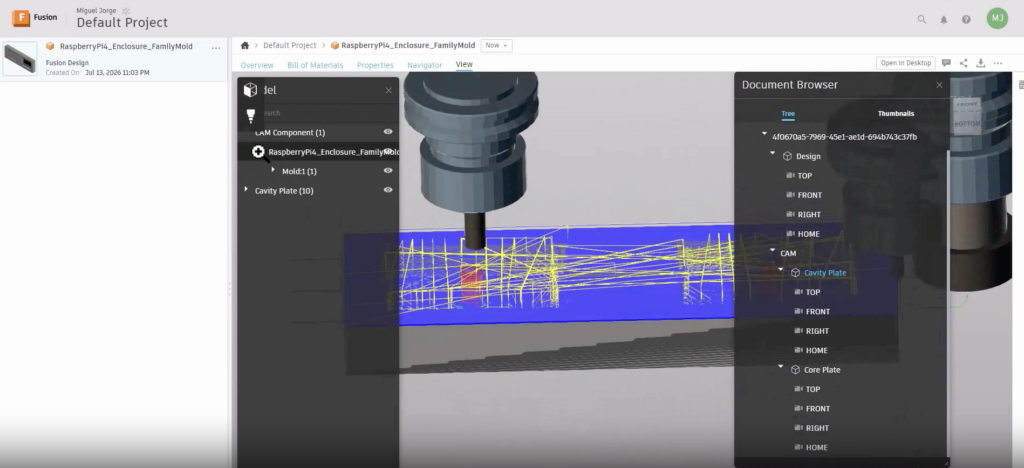Open the more options ellipsis in viewer toolbar
The width and height of the screenshot is (1024, 468).
point(998,63)
